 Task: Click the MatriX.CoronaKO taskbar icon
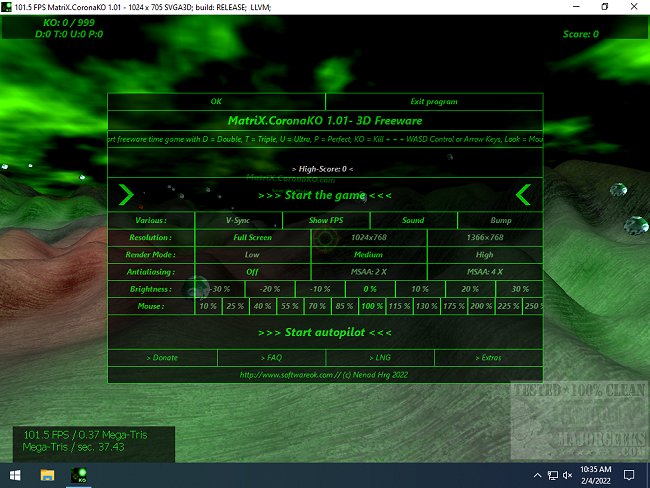tap(79, 475)
